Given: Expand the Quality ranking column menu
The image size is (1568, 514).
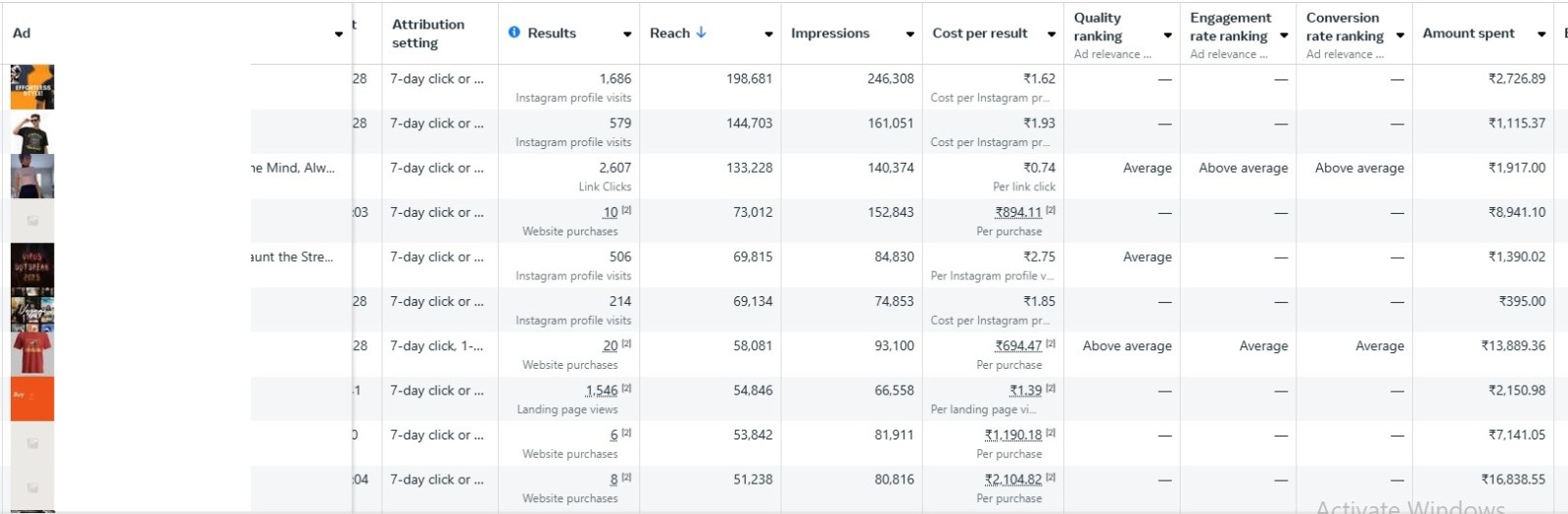Looking at the screenshot, I should 1167,35.
